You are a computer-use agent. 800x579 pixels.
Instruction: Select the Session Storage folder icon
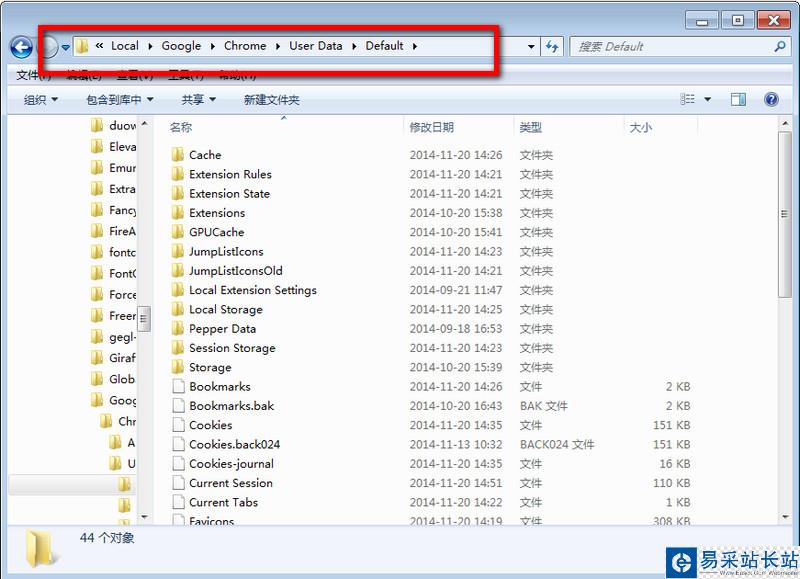[x=178, y=347]
